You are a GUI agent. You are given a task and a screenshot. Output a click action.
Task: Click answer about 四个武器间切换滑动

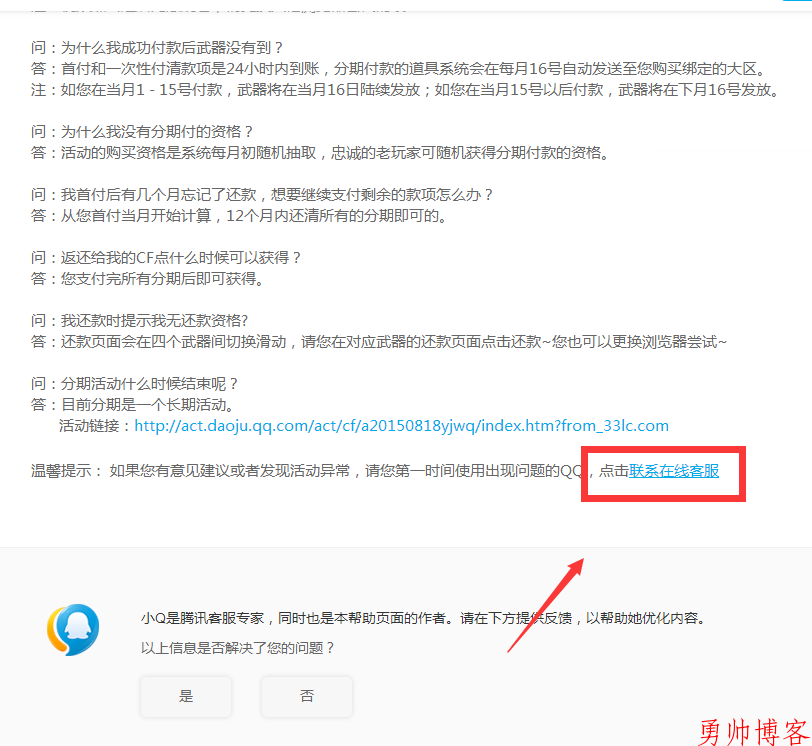[379, 342]
